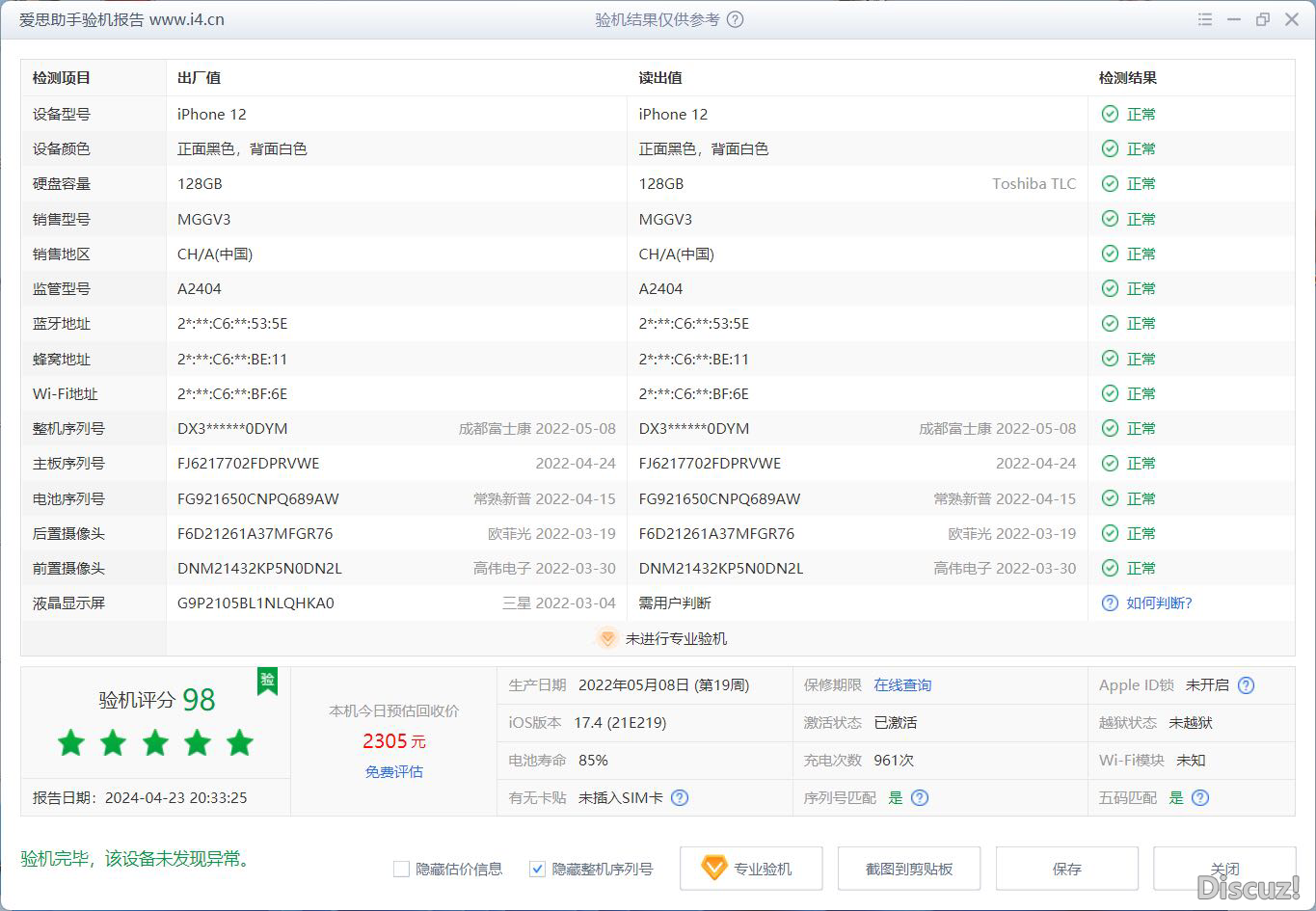Select the LCD serial G9P2105BL1NLQHKA0
The image size is (1316, 911).
(255, 603)
